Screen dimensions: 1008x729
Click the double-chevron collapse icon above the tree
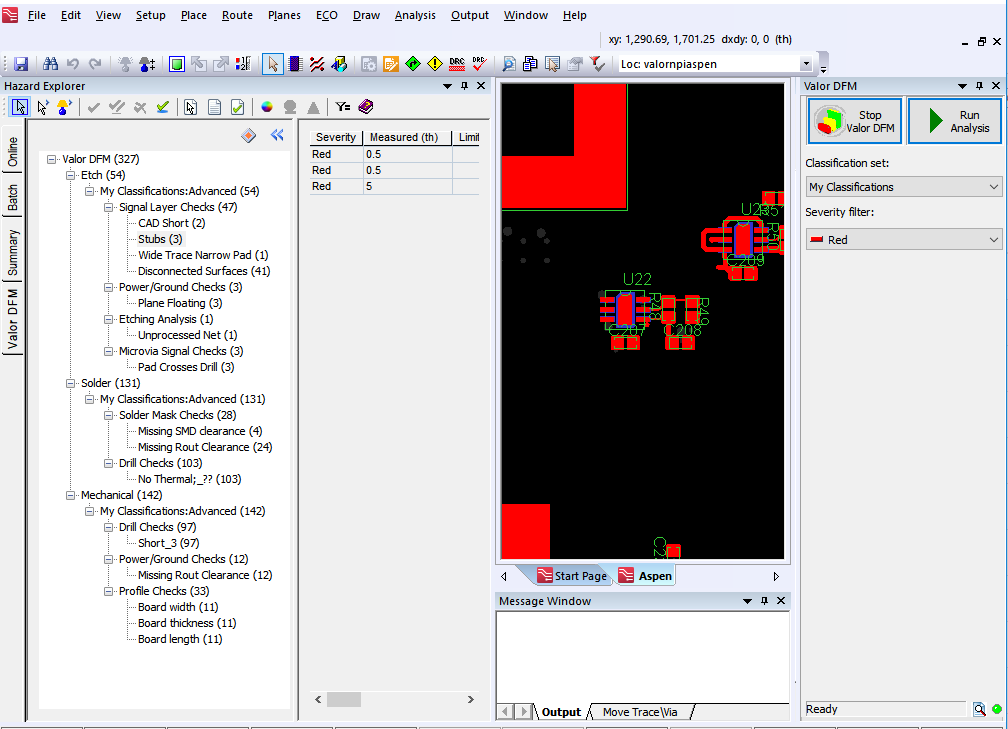[277, 136]
